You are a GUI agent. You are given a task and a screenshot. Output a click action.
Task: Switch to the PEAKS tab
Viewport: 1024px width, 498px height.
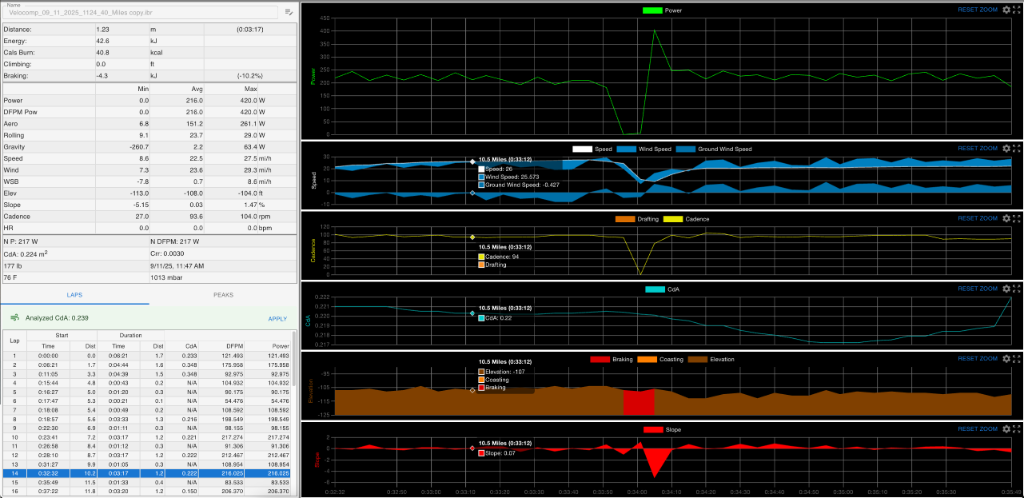click(223, 295)
